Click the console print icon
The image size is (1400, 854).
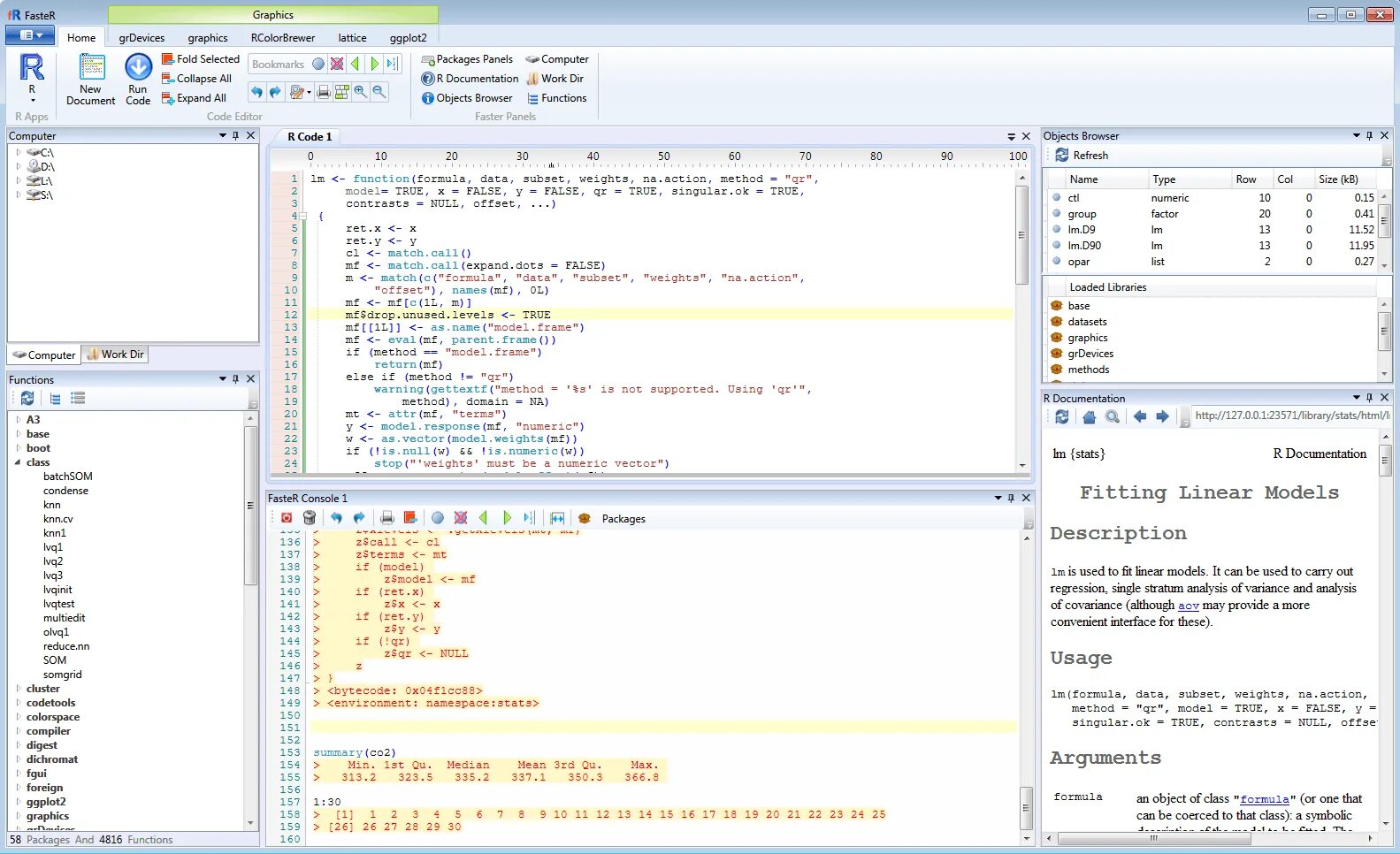(387, 518)
